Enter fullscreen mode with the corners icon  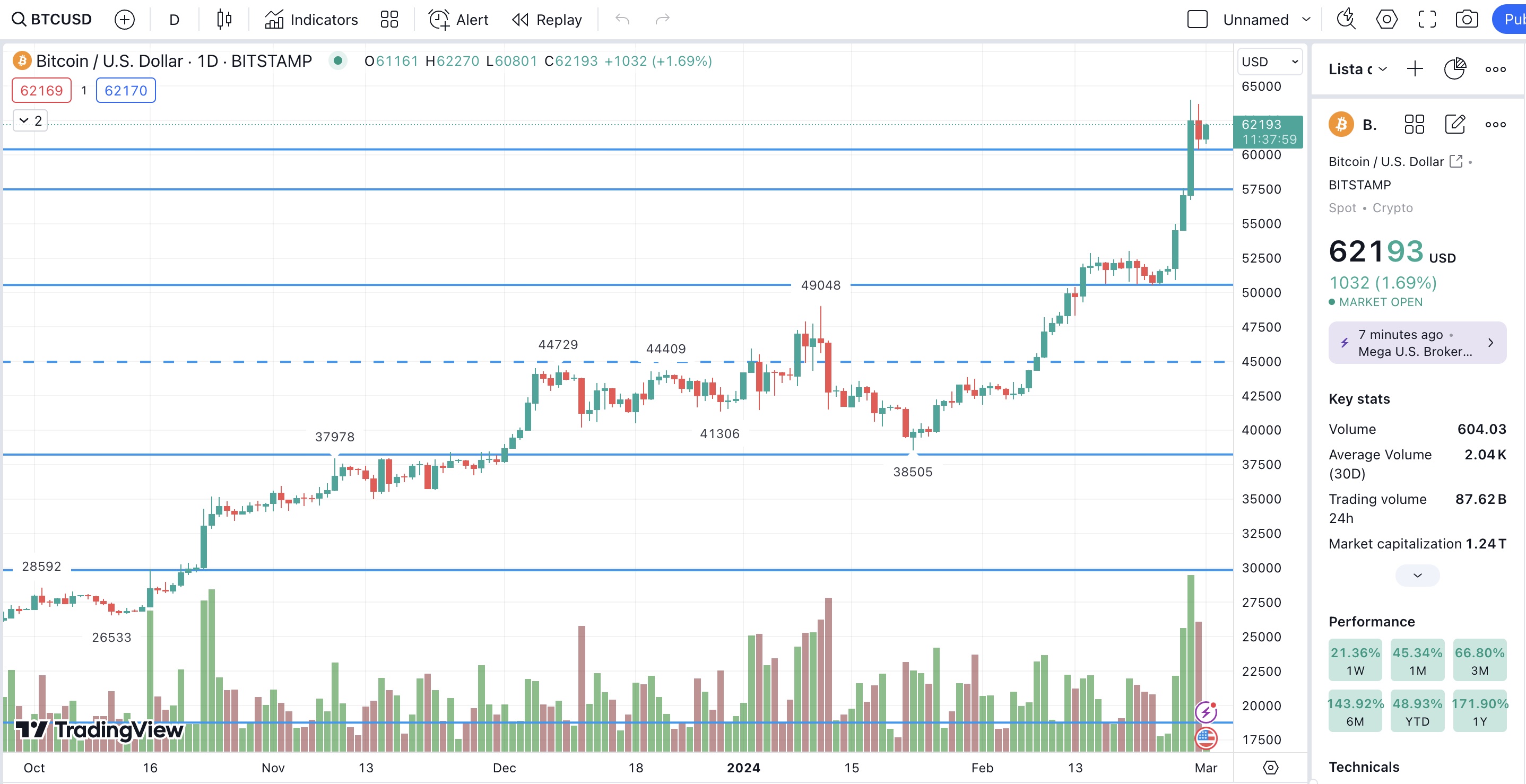(x=1426, y=20)
